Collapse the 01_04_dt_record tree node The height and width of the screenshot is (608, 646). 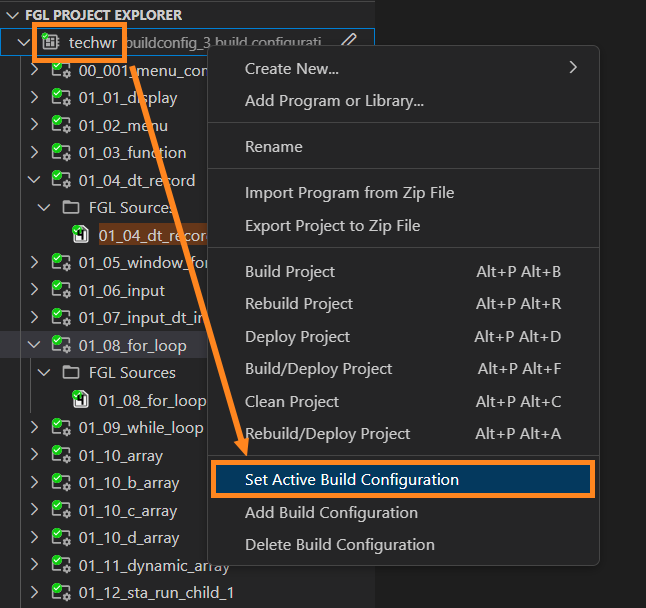tap(34, 181)
